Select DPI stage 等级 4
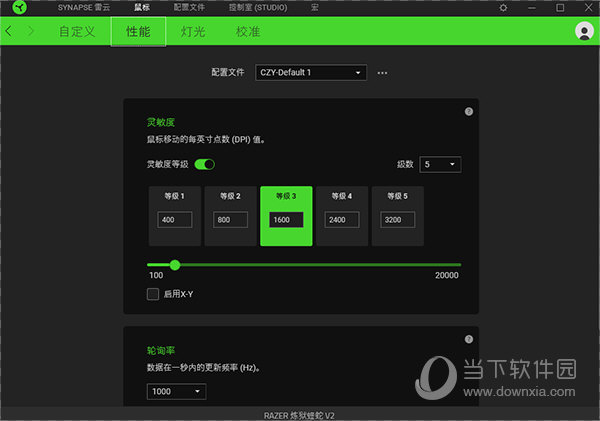Image resolution: width=600 pixels, height=421 pixels. [342, 216]
